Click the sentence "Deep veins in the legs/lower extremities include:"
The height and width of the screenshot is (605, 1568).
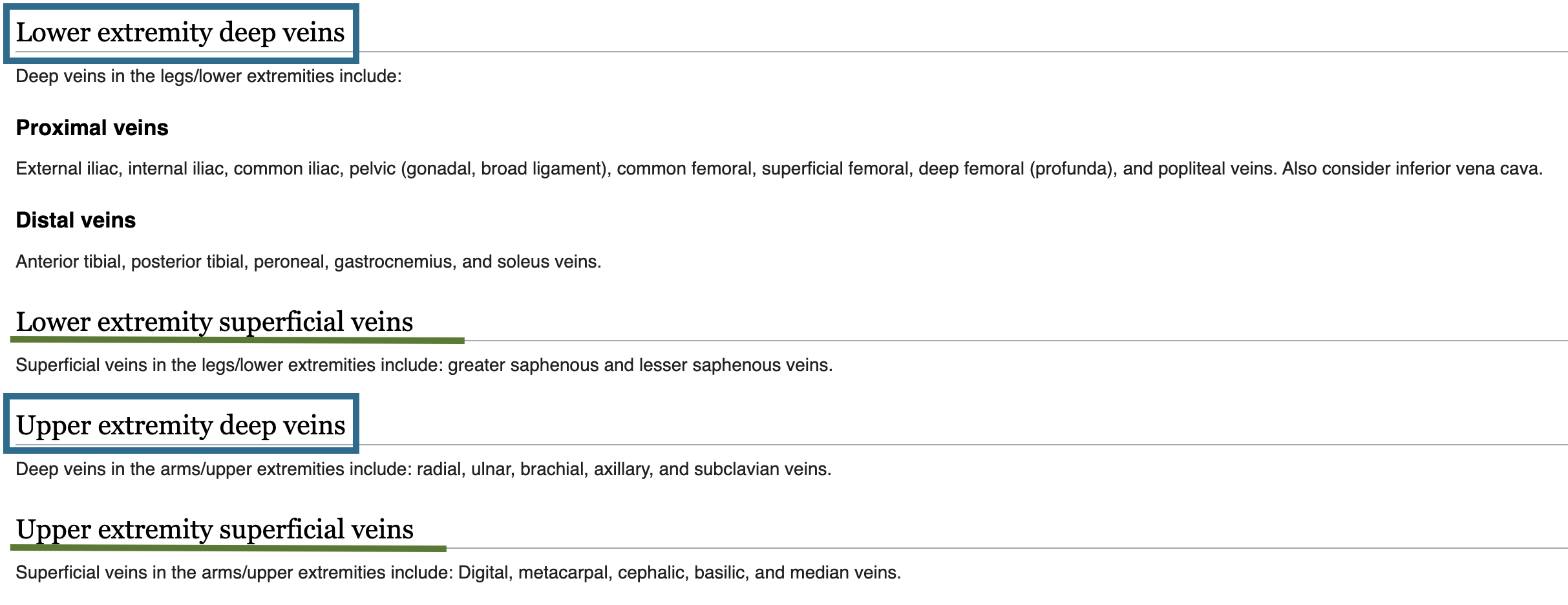(x=208, y=76)
